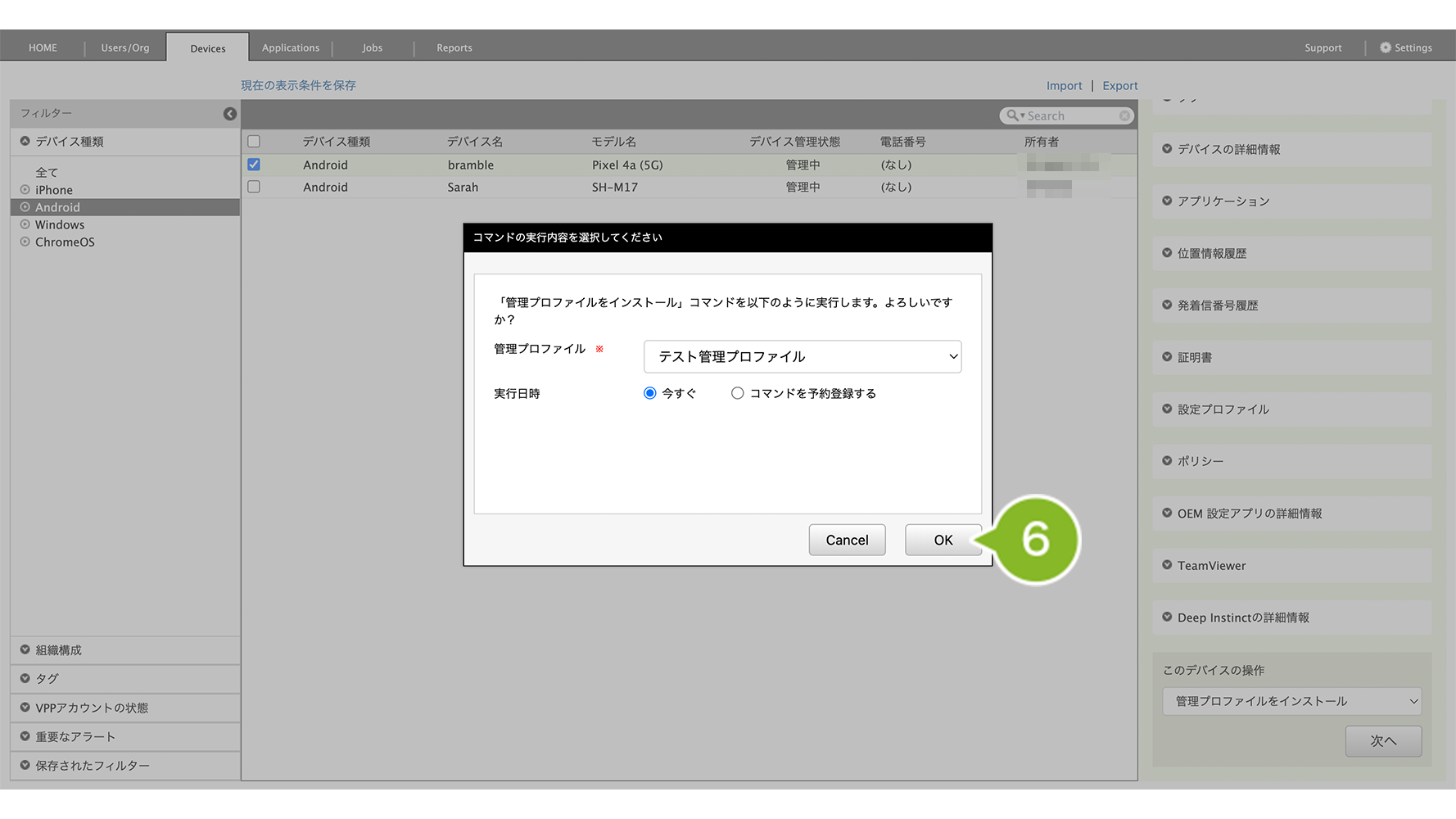The width and height of the screenshot is (1456, 819).
Task: Sort by モデル名 column header
Action: (614, 142)
